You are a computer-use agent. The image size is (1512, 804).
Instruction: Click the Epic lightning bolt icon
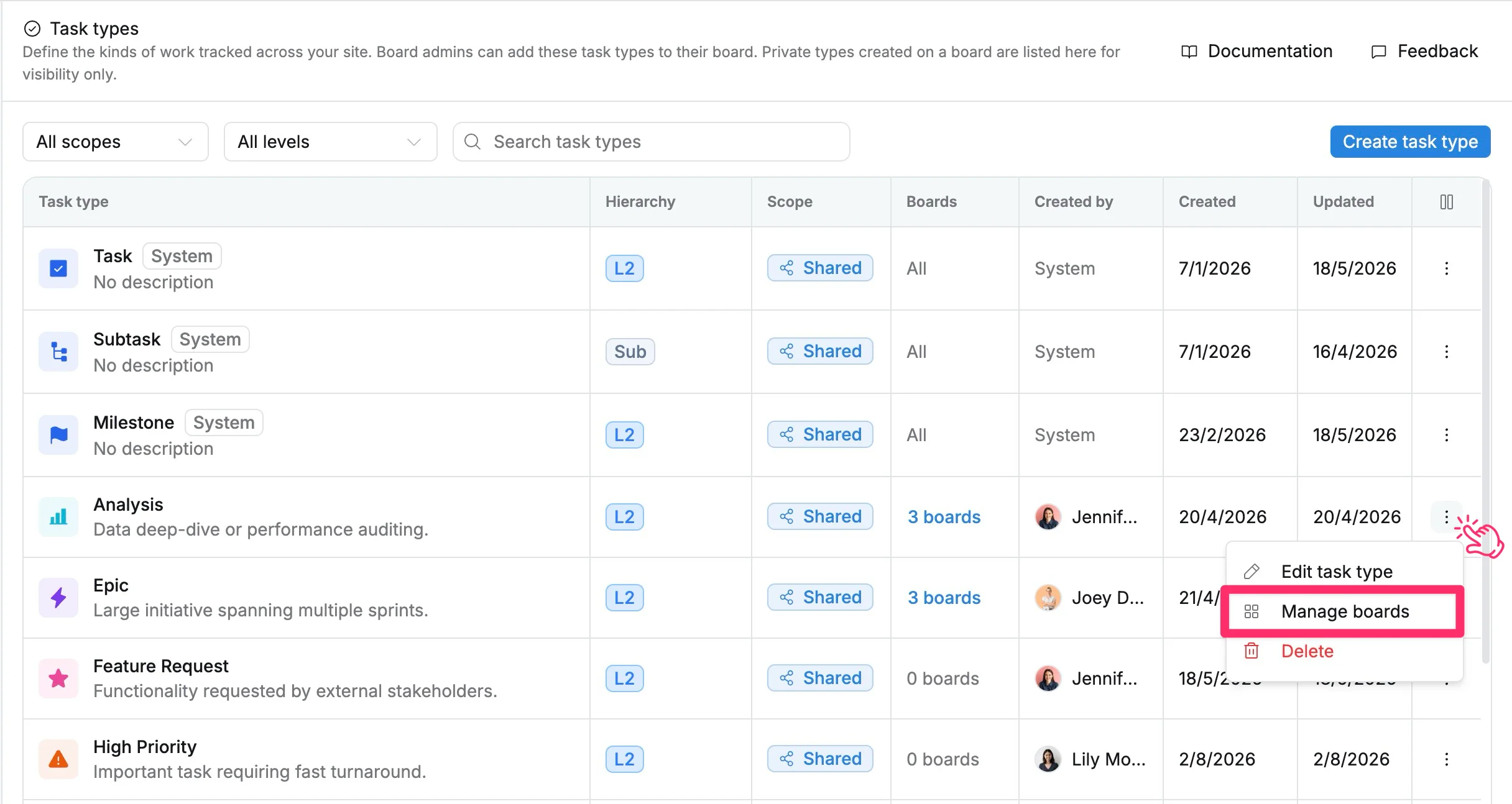click(58, 598)
